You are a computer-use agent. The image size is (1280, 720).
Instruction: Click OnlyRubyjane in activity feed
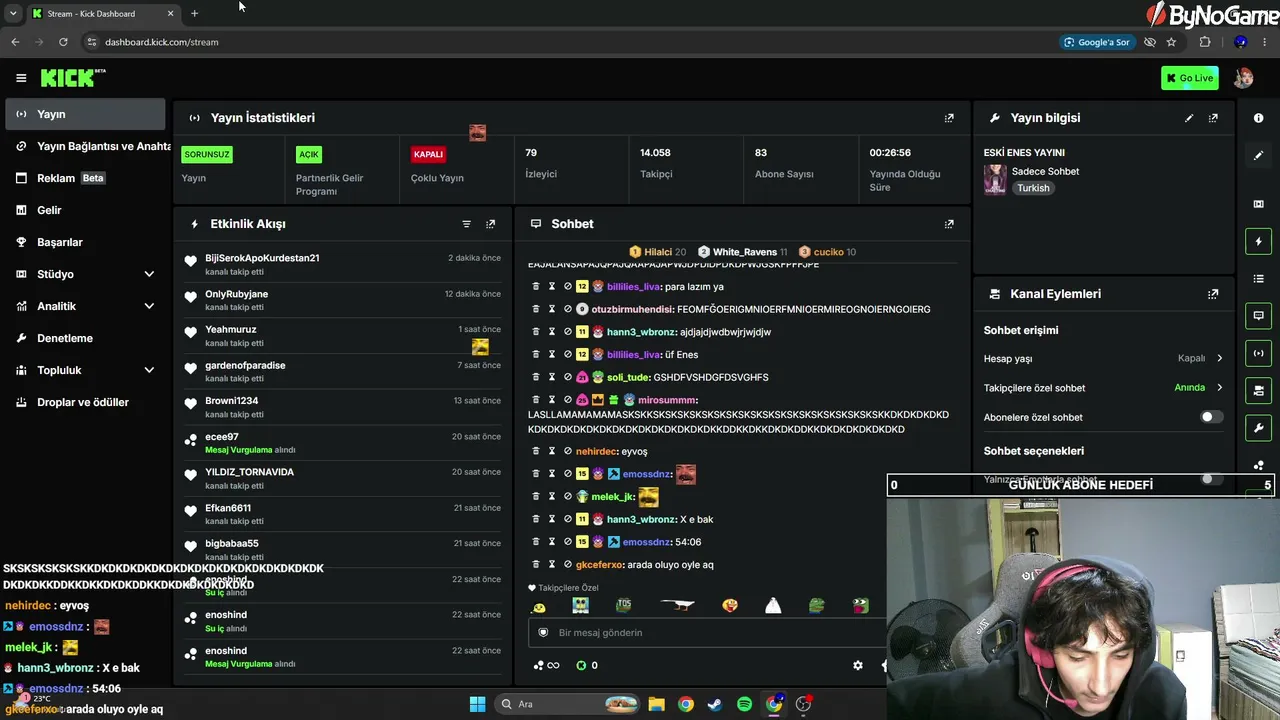[236, 294]
